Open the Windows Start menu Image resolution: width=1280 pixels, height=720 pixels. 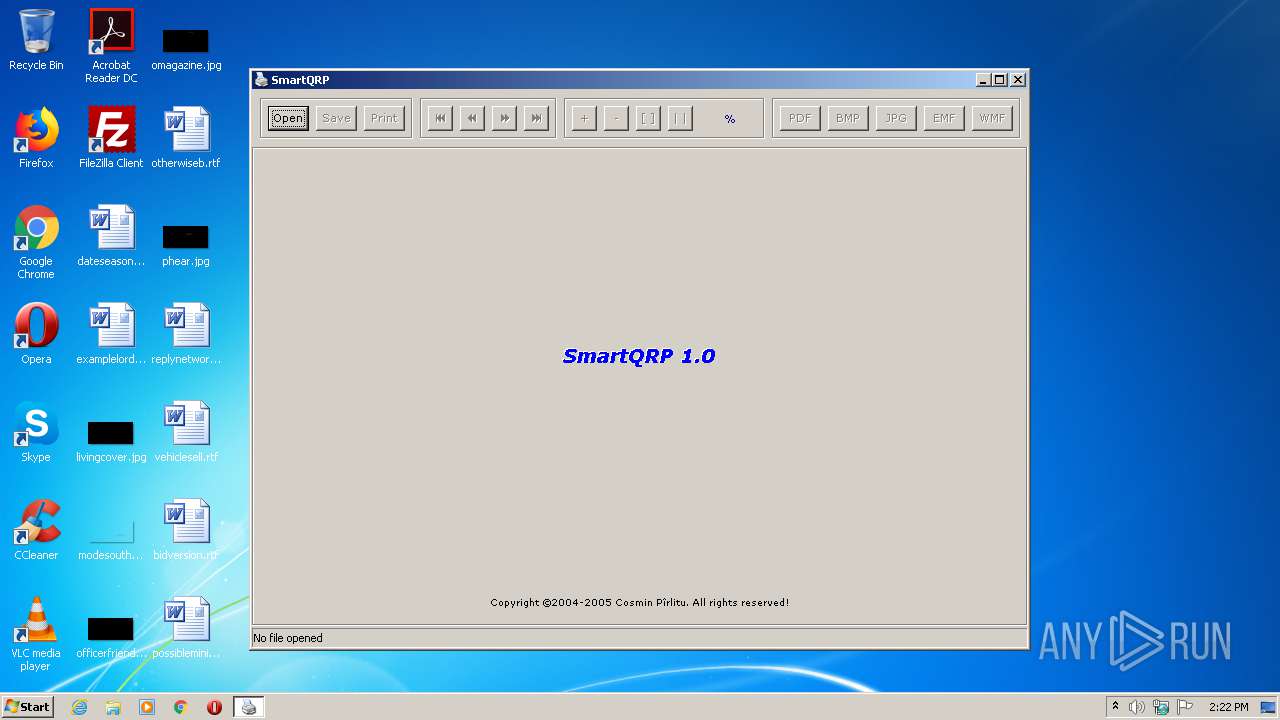[x=28, y=706]
